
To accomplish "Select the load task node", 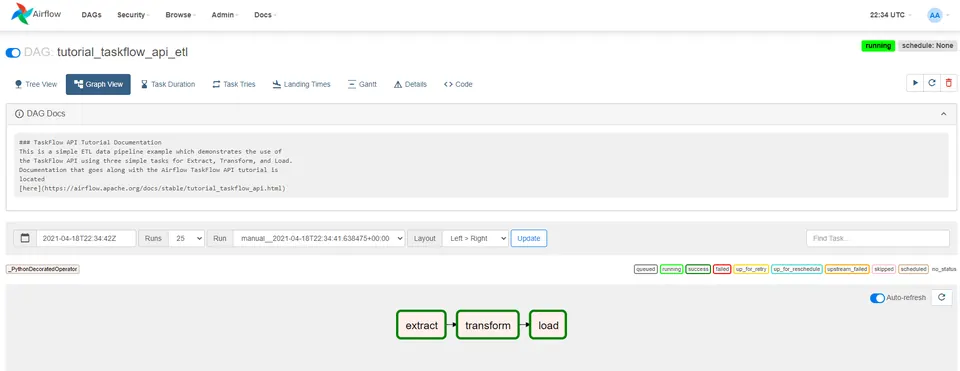I will click(x=548, y=325).
